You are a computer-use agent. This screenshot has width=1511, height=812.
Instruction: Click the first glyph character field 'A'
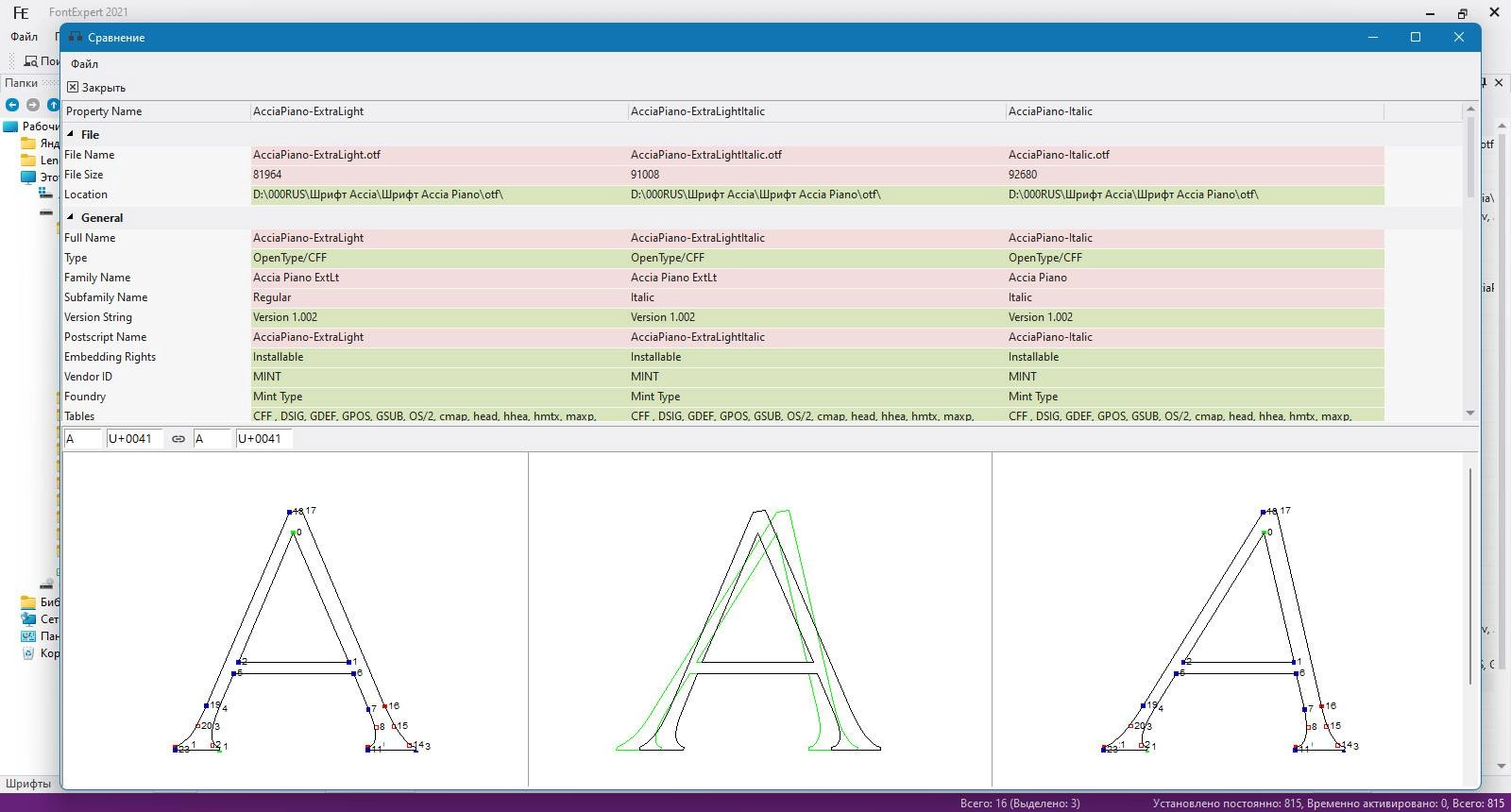83,439
